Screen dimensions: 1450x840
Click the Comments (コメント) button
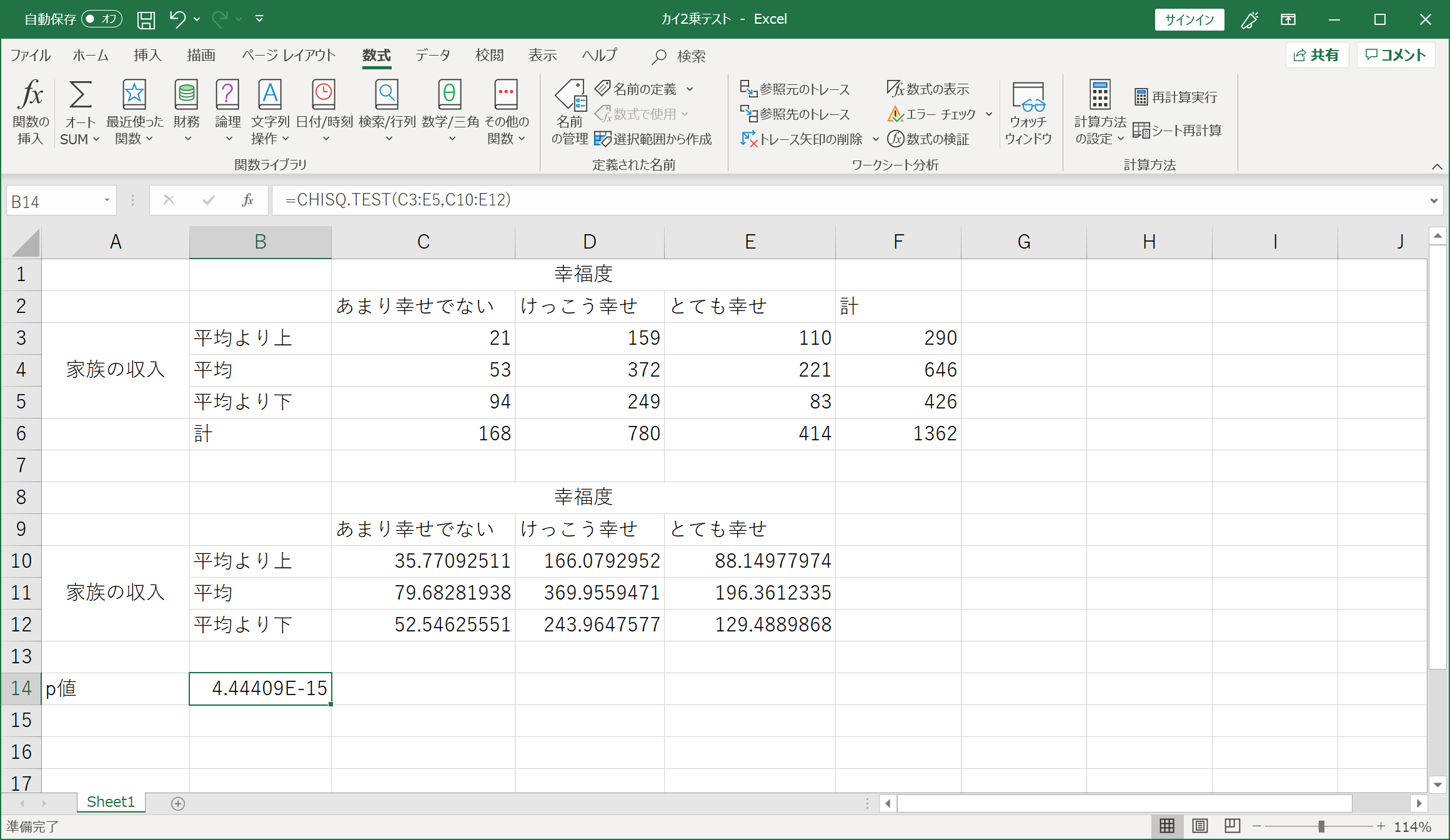pos(1396,55)
